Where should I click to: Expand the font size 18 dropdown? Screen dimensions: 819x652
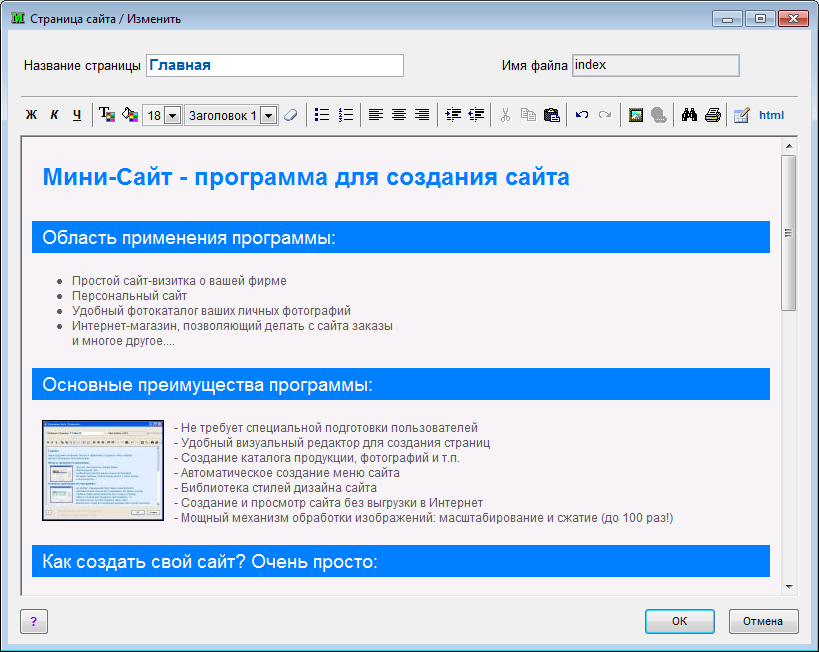(x=172, y=116)
